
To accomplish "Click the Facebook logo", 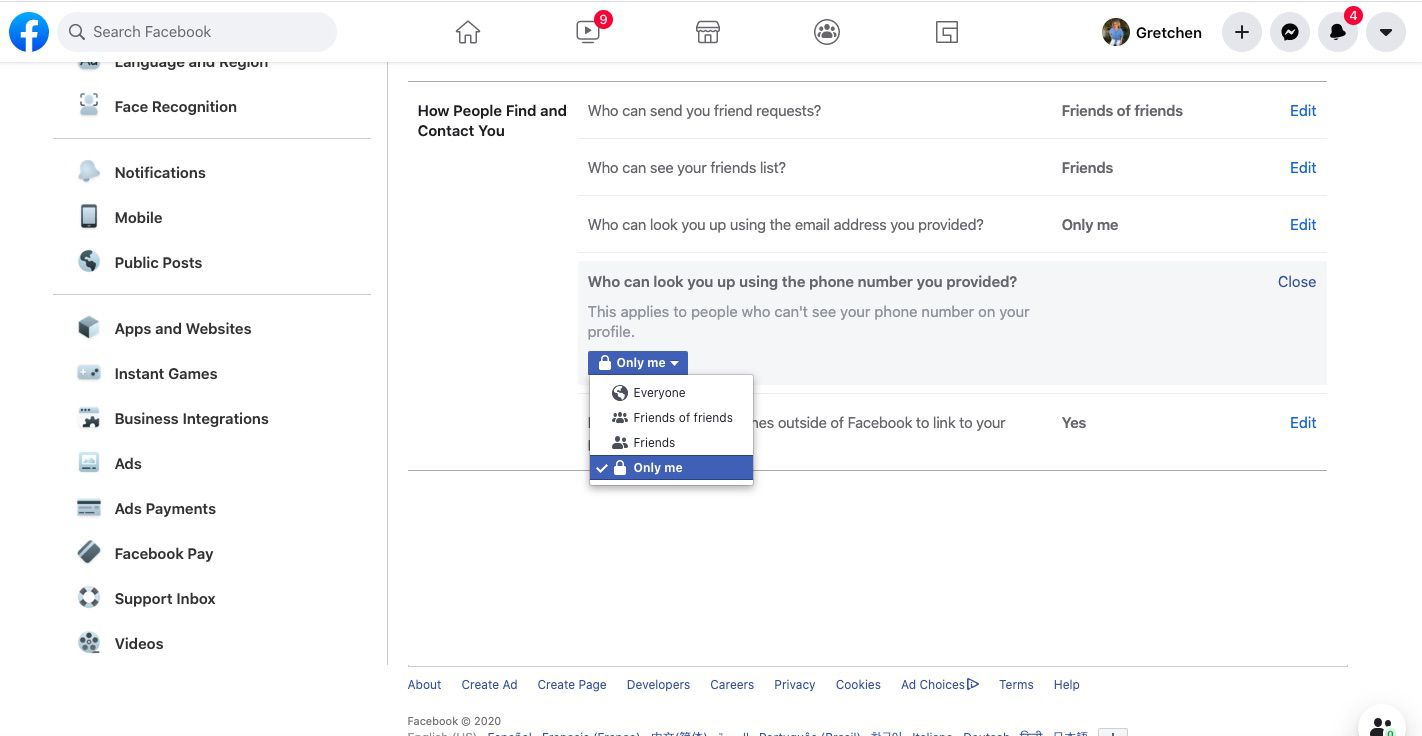I will [x=29, y=32].
